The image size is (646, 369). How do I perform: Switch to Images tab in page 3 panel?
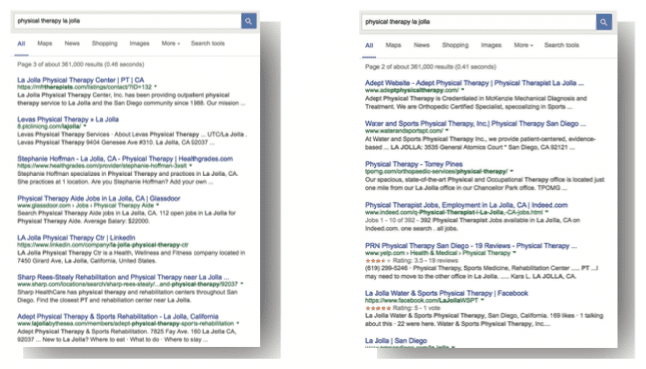click(139, 43)
